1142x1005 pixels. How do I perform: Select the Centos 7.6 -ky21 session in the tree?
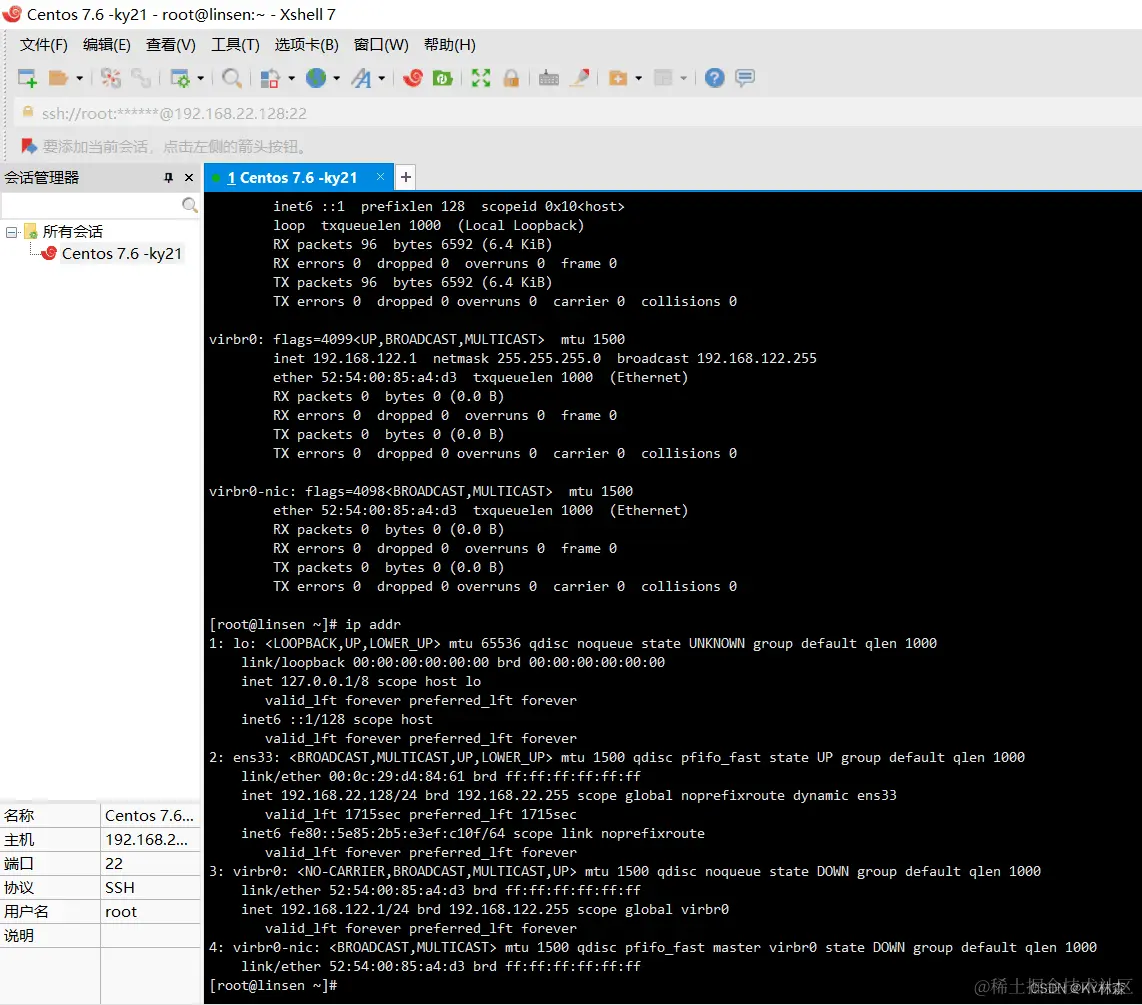(122, 253)
